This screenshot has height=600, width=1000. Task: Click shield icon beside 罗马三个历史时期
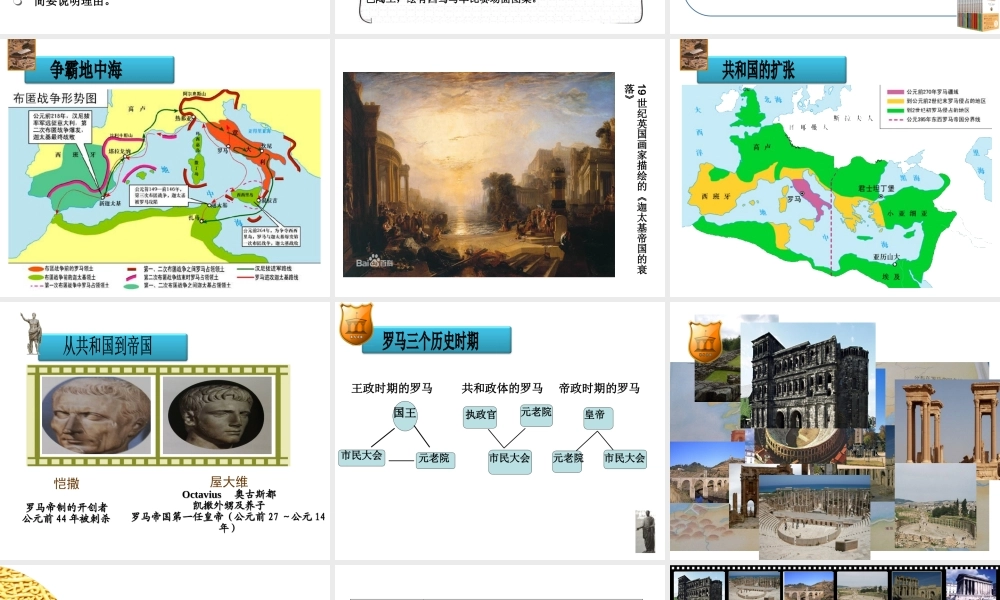click(x=356, y=324)
